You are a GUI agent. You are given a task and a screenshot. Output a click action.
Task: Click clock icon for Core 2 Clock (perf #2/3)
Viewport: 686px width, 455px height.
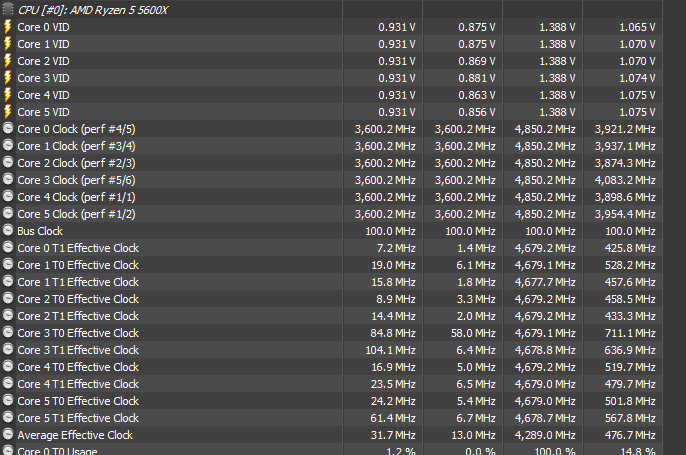click(x=8, y=162)
